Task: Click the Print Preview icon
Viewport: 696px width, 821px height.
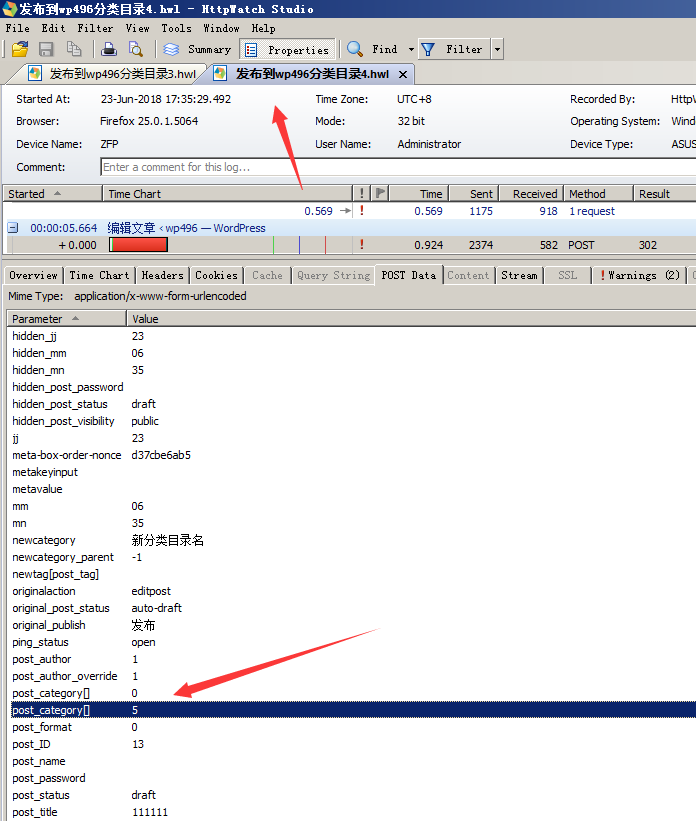Action: pos(136,49)
